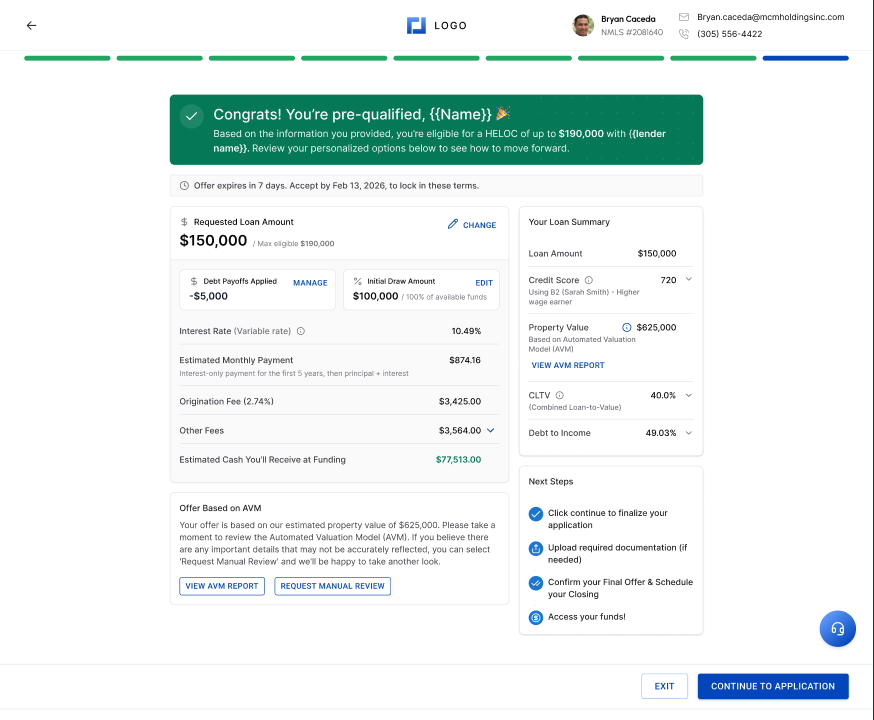Click the 49.03% debt to income value

point(661,433)
